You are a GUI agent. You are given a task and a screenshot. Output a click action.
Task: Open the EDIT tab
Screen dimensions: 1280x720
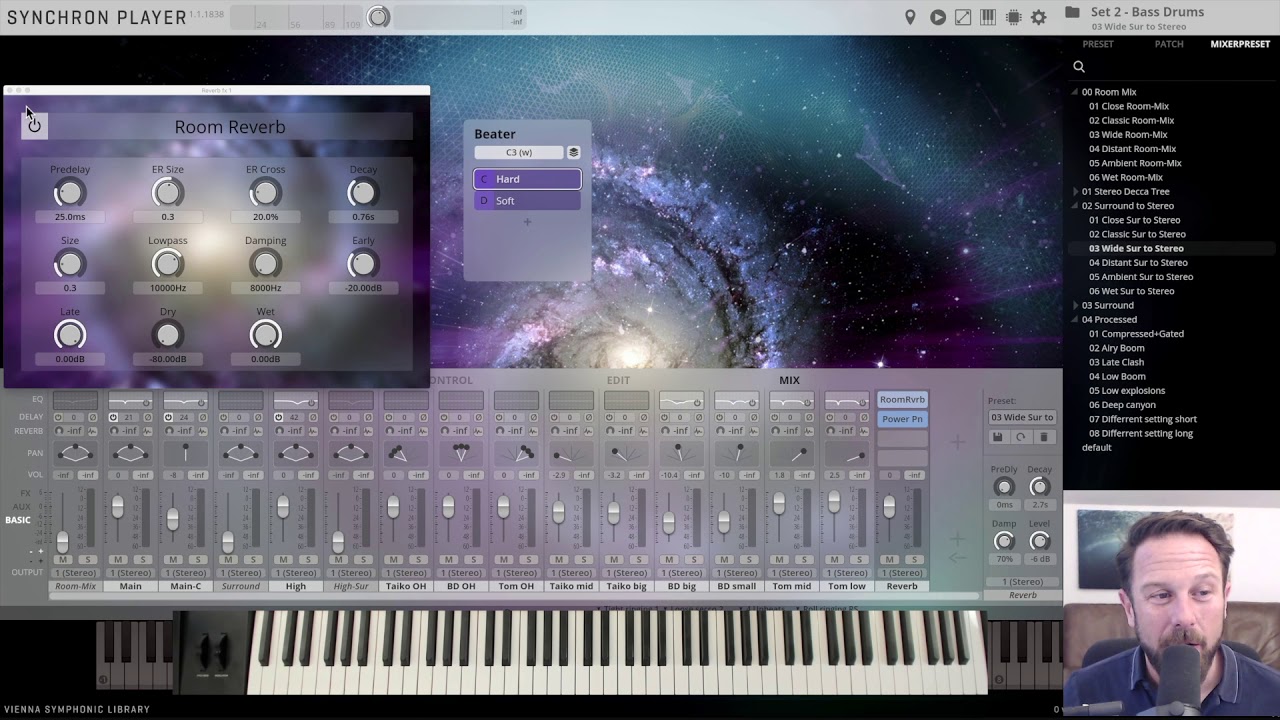pyautogui.click(x=618, y=380)
